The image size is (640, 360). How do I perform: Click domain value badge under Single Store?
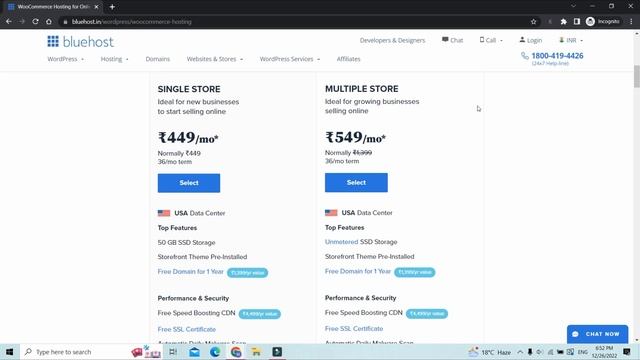tap(247, 273)
